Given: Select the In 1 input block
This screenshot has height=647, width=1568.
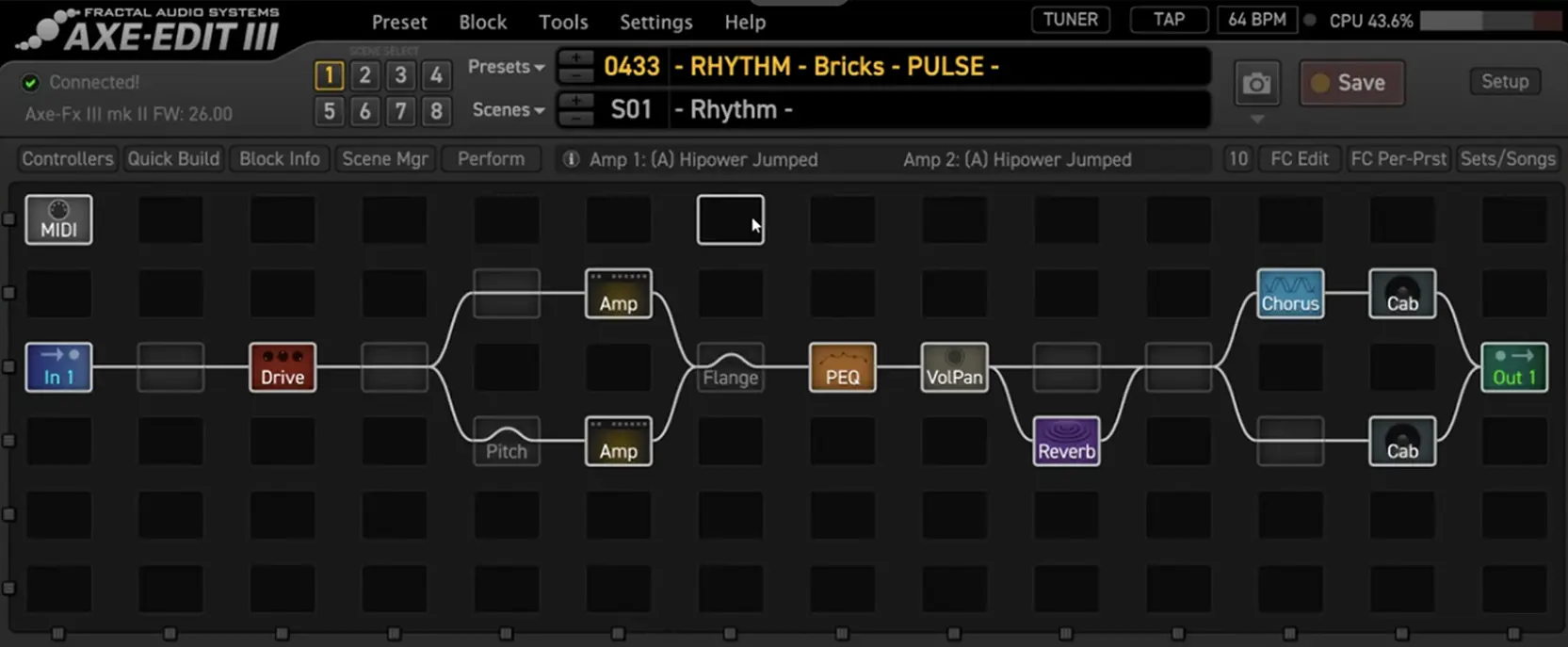Looking at the screenshot, I should click(58, 367).
